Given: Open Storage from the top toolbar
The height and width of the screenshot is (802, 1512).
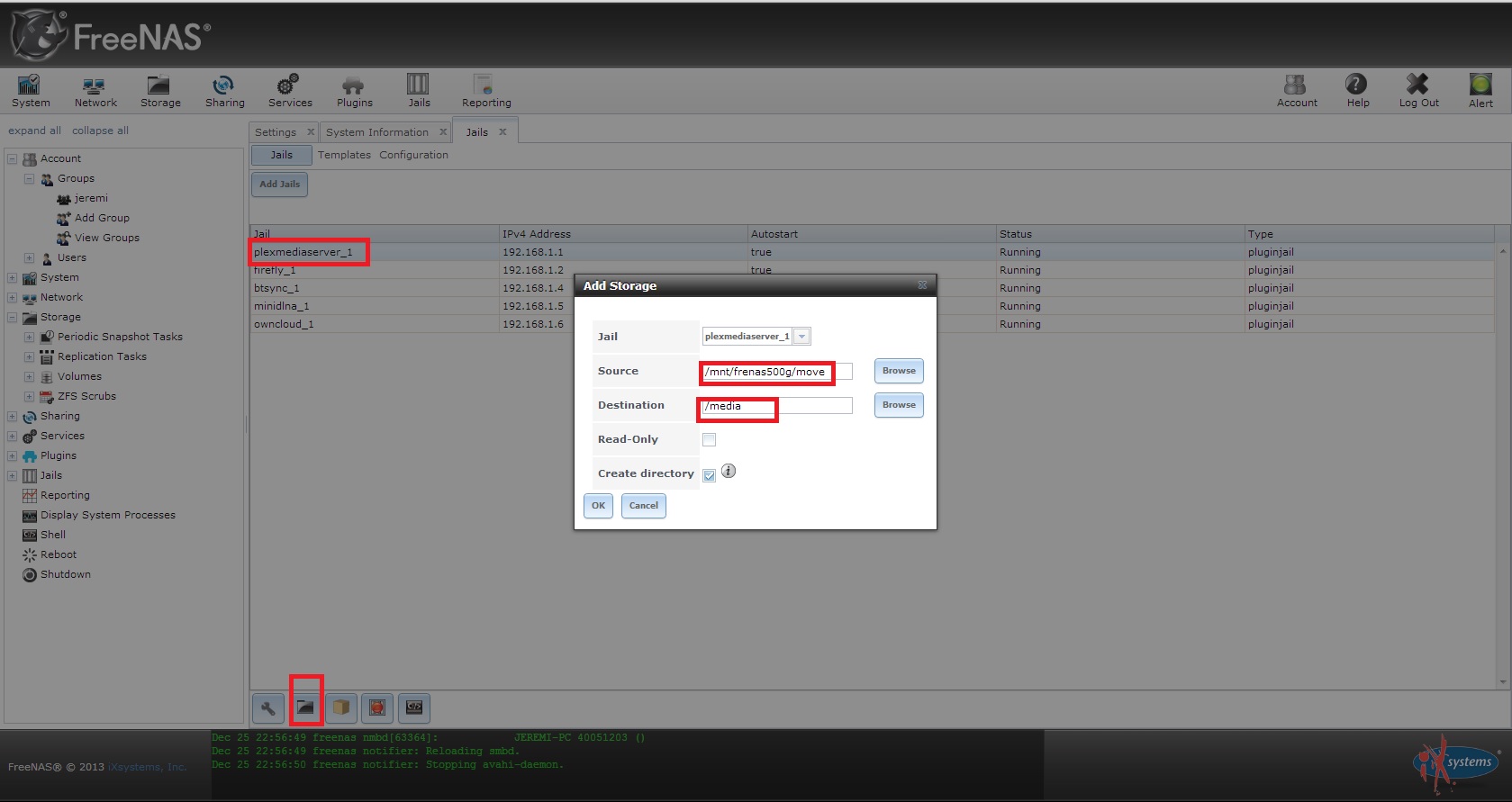Looking at the screenshot, I should (160, 91).
